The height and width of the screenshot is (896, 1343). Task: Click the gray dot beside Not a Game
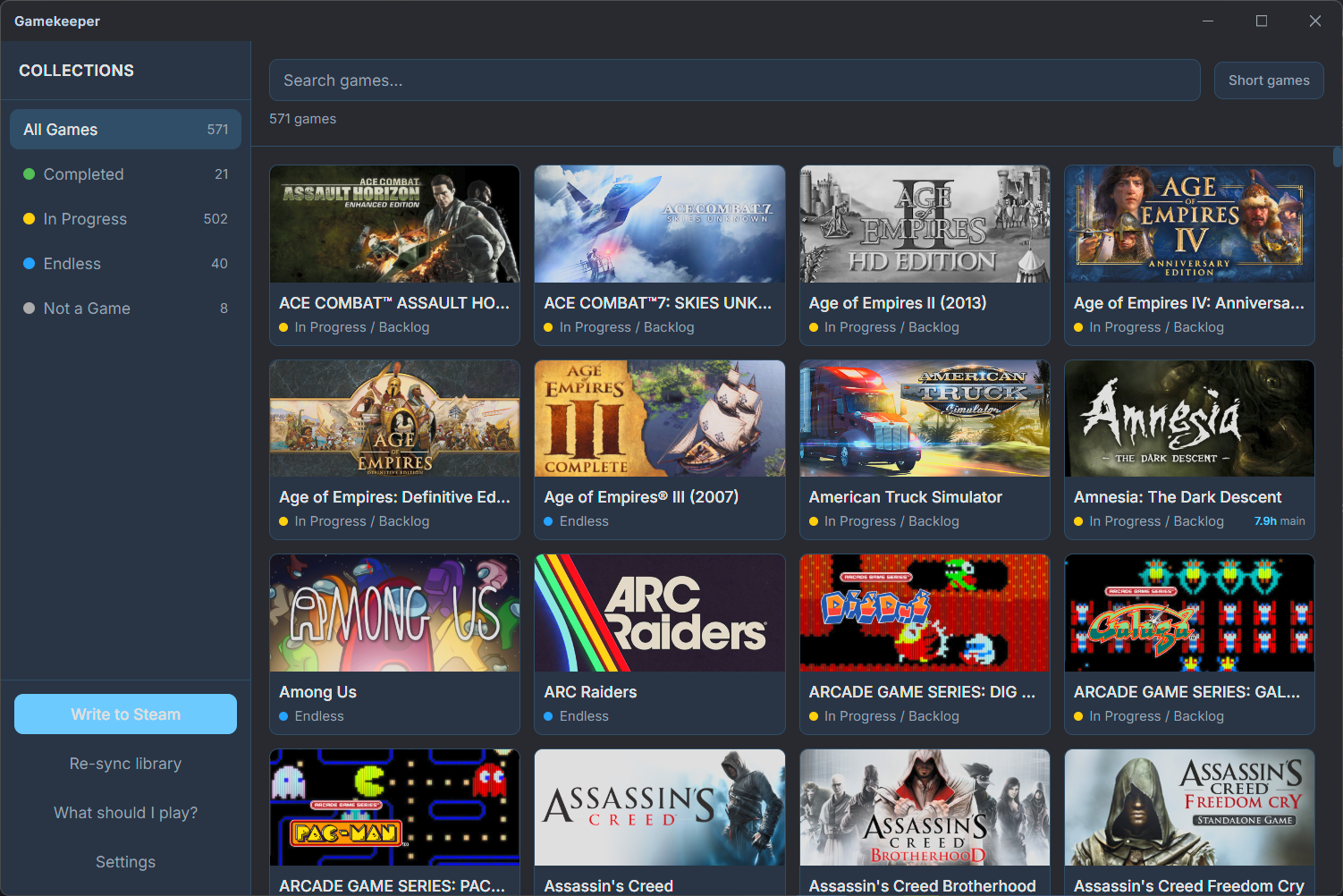click(x=29, y=309)
